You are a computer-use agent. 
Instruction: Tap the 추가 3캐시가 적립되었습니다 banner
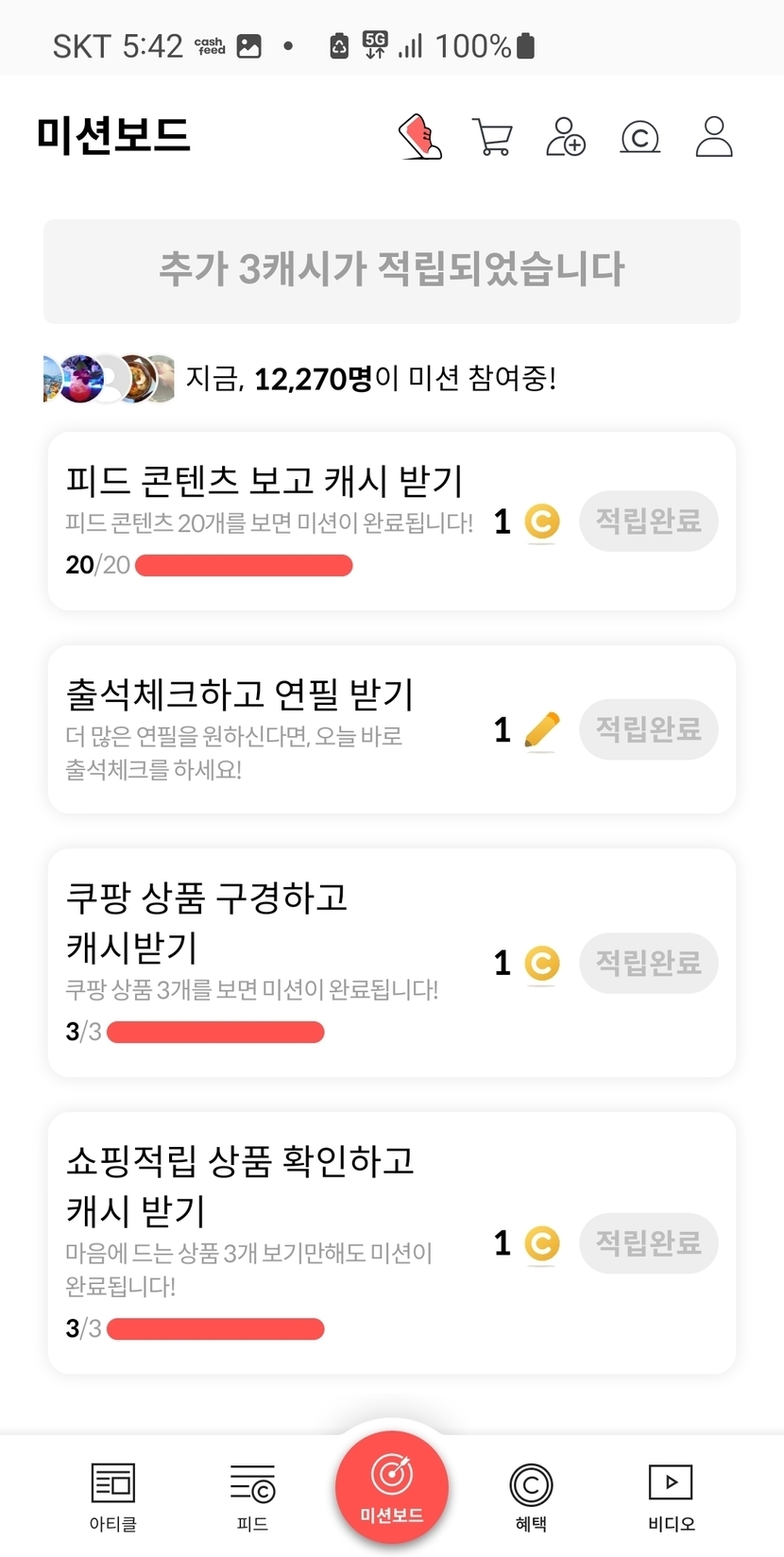(392, 271)
